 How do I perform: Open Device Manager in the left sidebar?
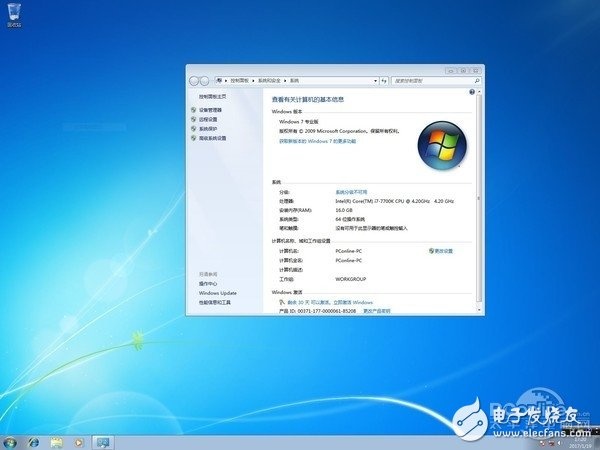pos(210,110)
